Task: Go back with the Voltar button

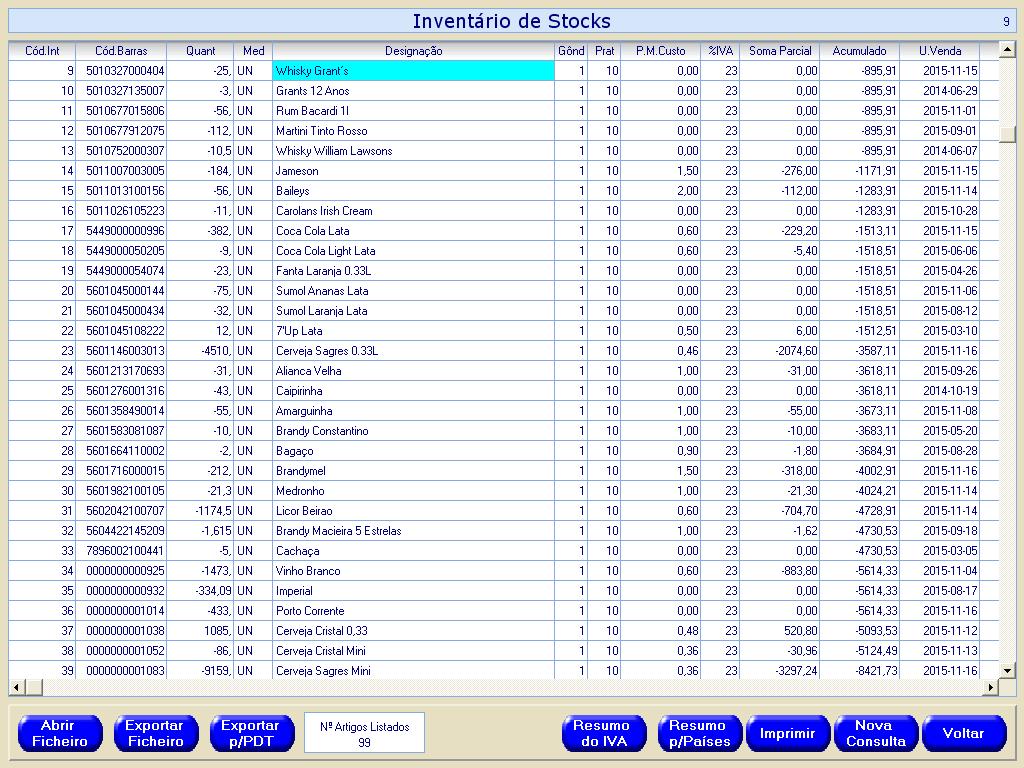Action: [963, 733]
